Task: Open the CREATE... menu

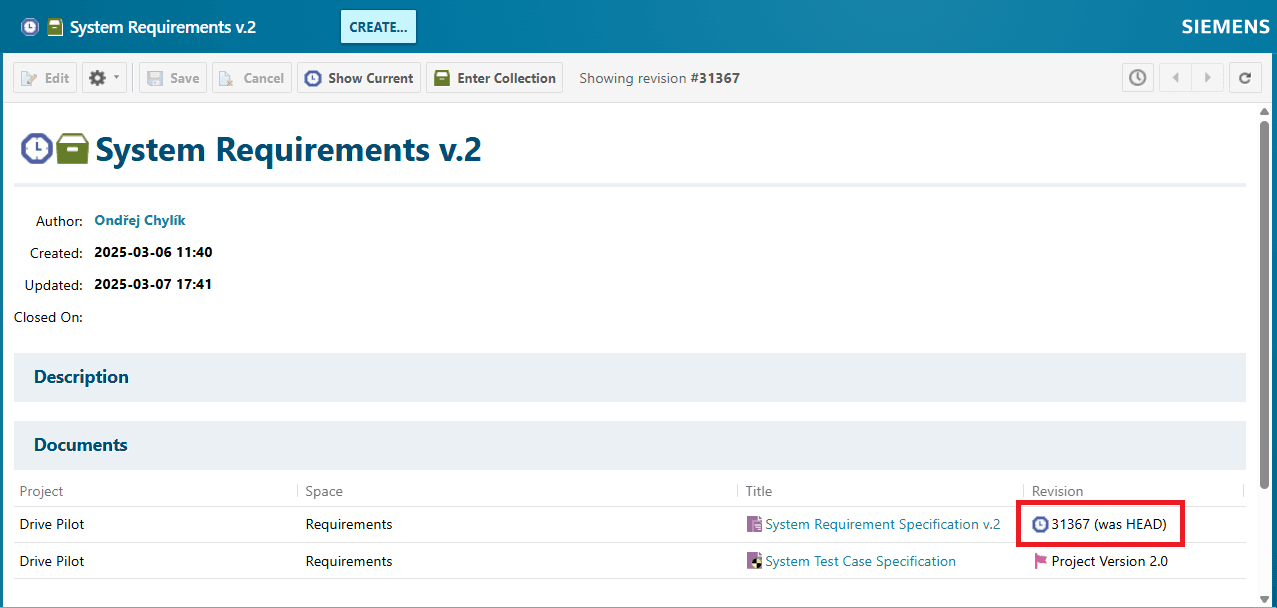Action: click(x=378, y=27)
